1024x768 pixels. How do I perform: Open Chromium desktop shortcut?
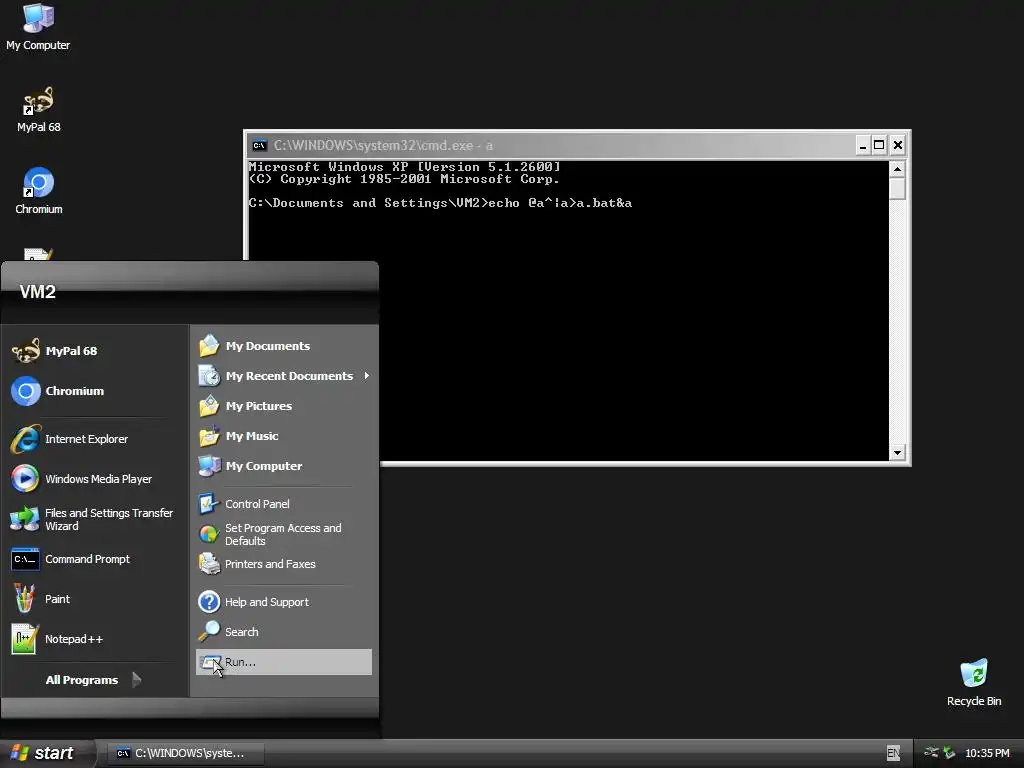pyautogui.click(x=39, y=191)
